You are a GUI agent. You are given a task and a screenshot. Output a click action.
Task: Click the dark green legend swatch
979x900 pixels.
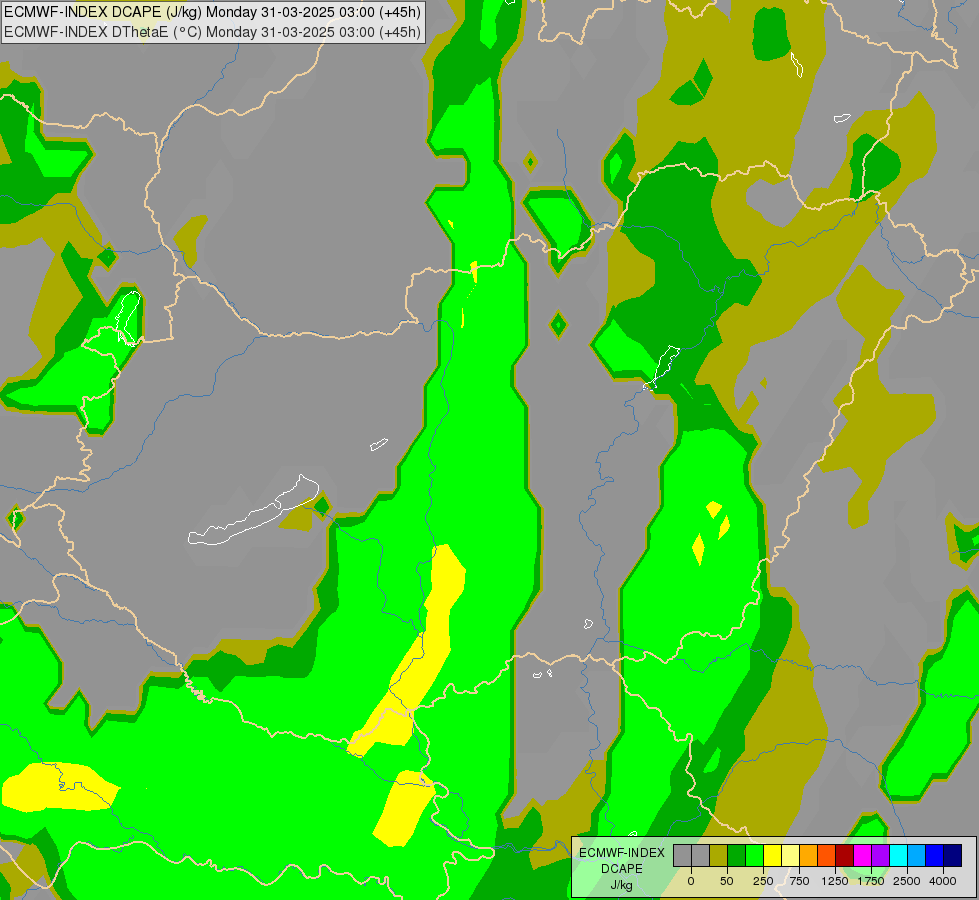click(737, 855)
